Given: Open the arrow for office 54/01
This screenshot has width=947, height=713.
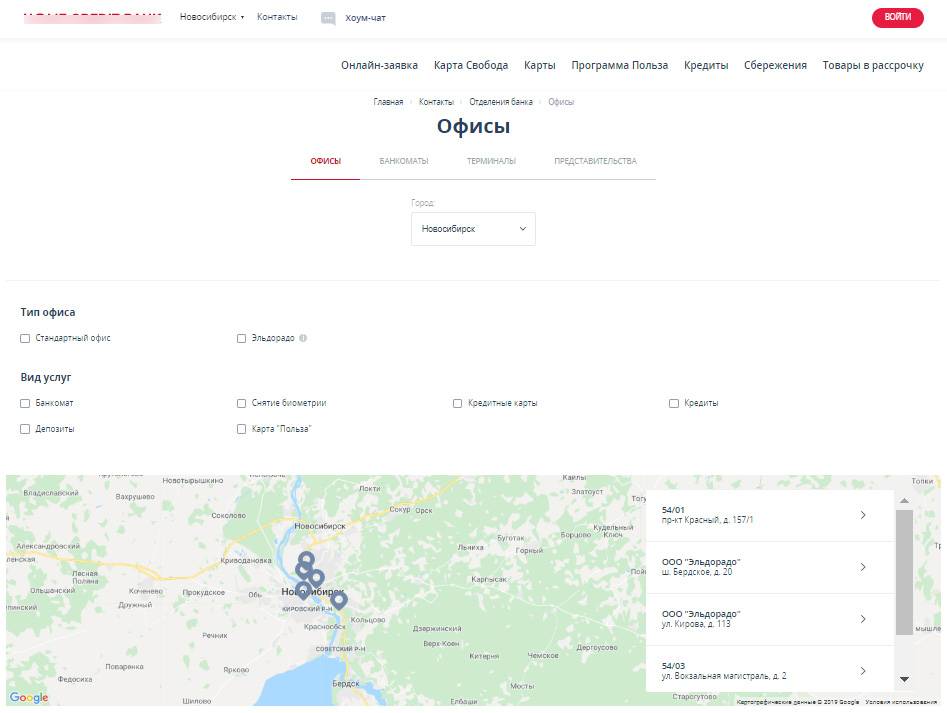Looking at the screenshot, I should point(863,515).
